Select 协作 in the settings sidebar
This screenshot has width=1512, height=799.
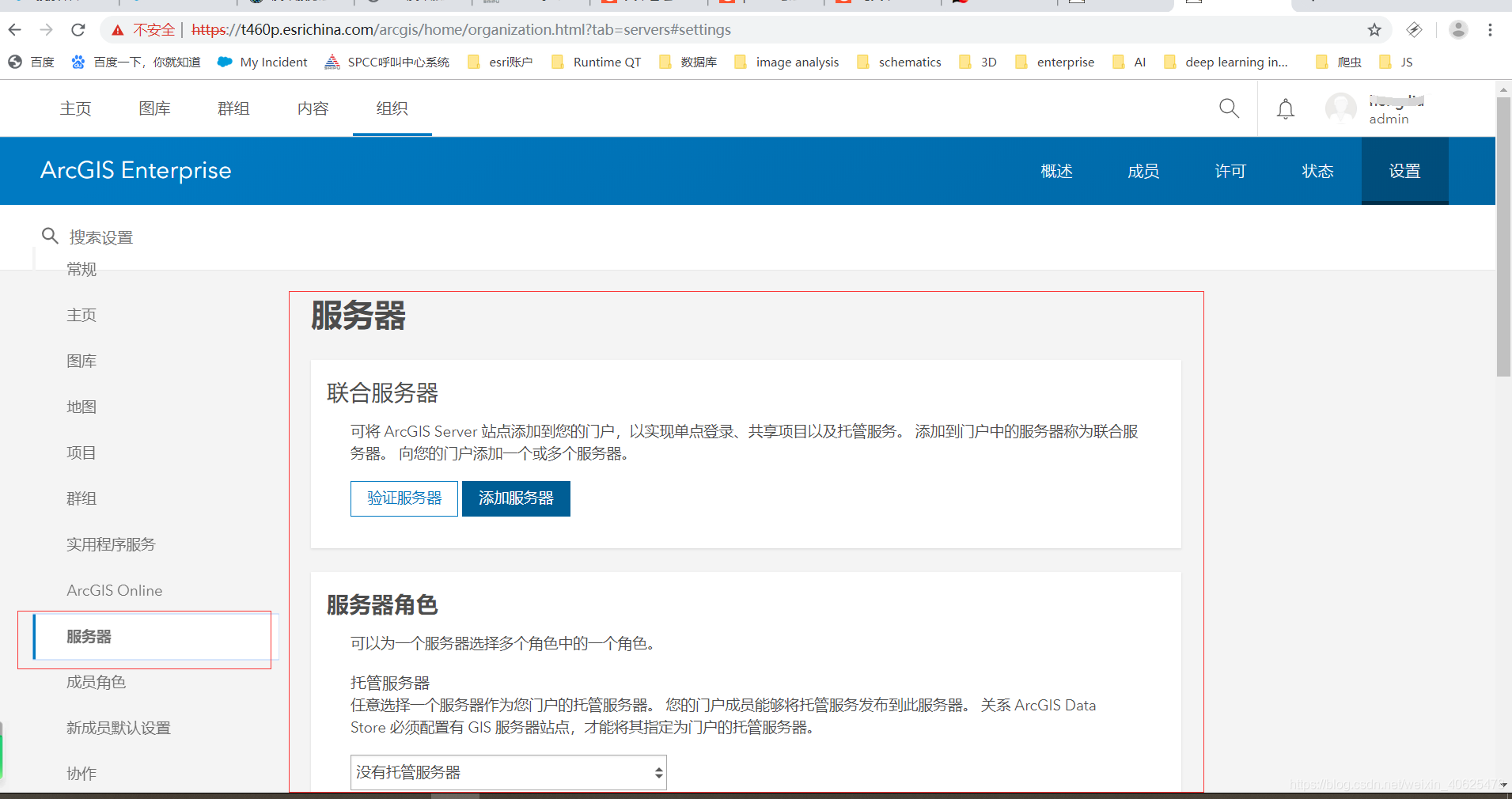(81, 774)
